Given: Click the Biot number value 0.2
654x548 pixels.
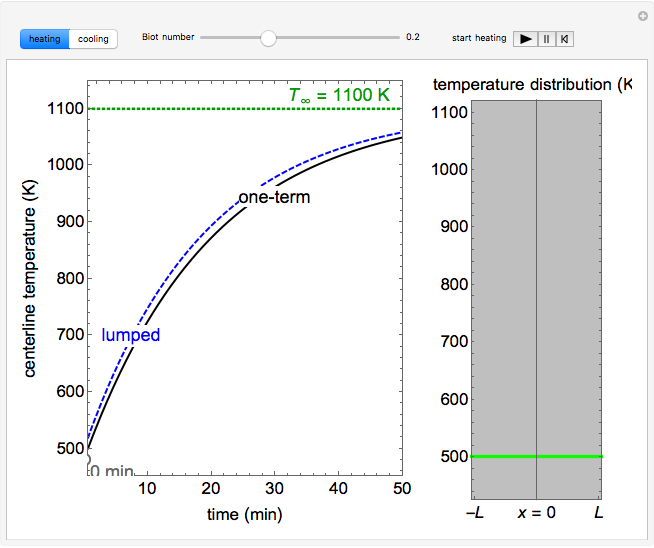Looking at the screenshot, I should 413,38.
